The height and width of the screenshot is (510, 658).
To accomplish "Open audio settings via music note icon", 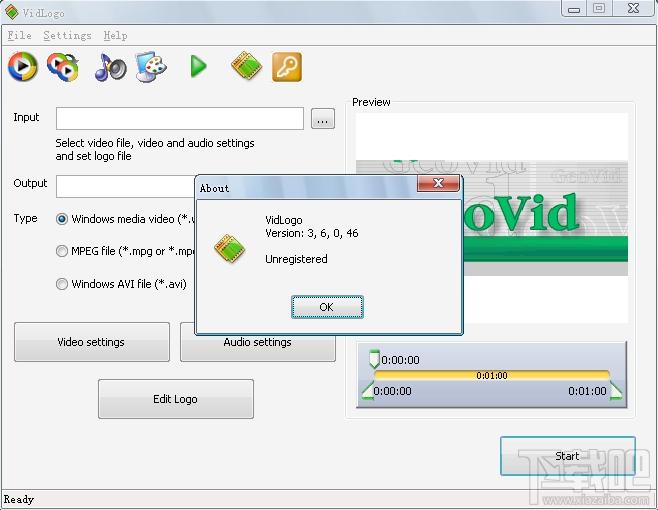I will tap(110, 67).
